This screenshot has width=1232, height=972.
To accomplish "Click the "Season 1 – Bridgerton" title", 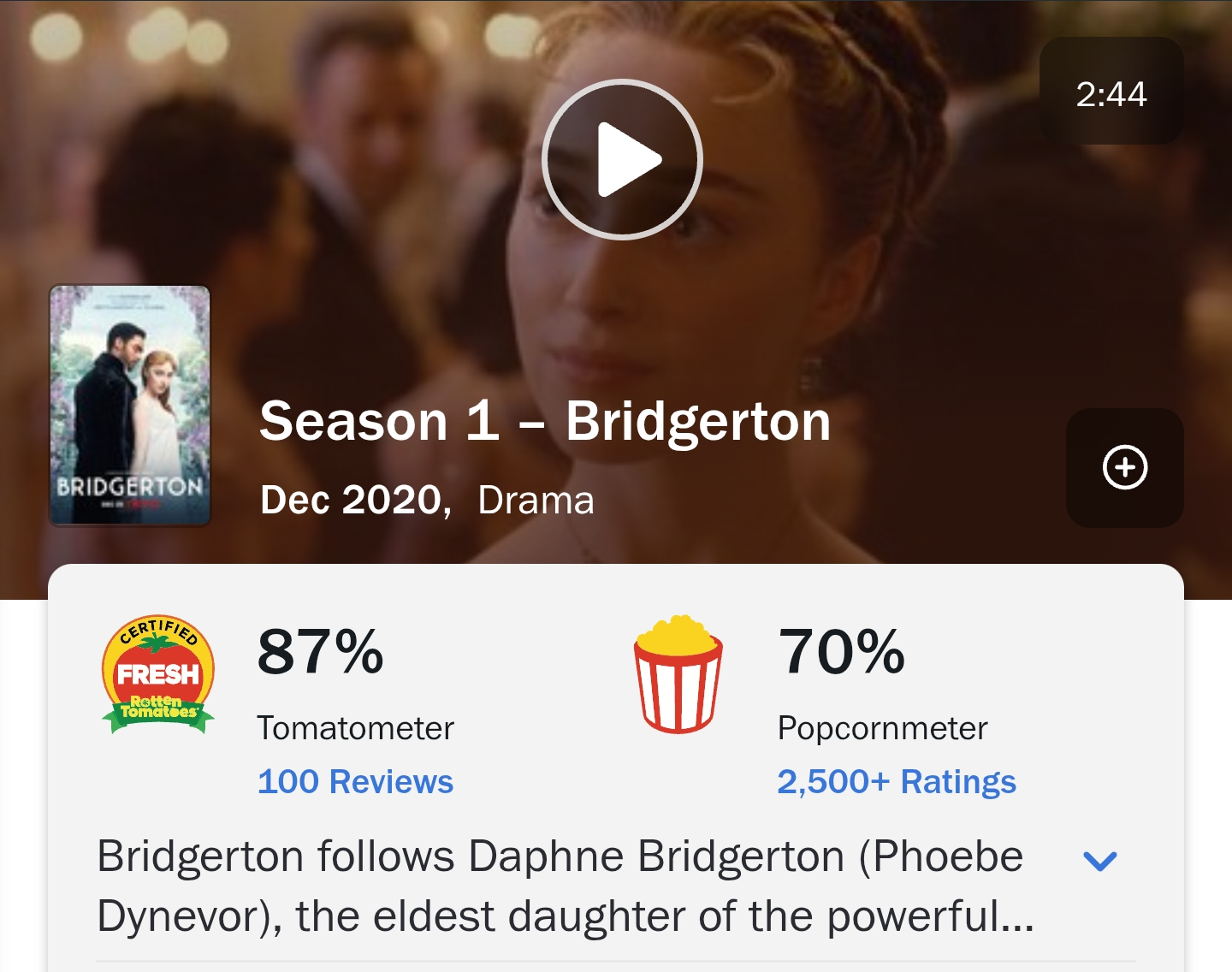I will (545, 422).
